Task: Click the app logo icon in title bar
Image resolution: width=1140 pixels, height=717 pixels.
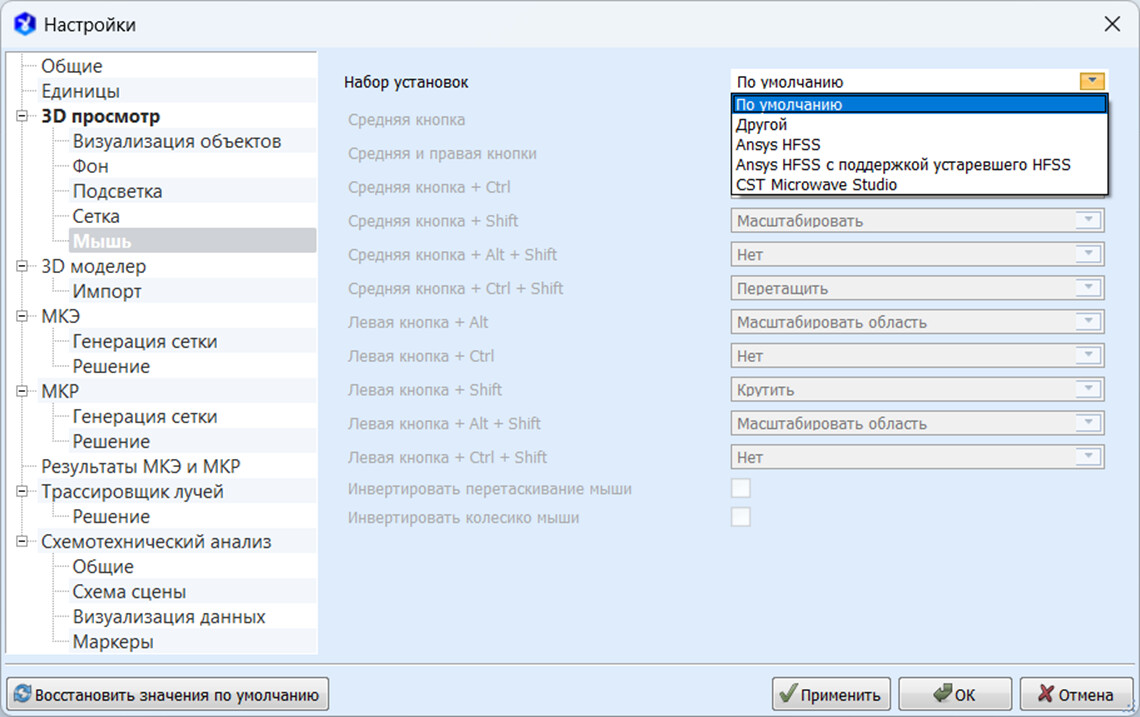Action: (25, 24)
